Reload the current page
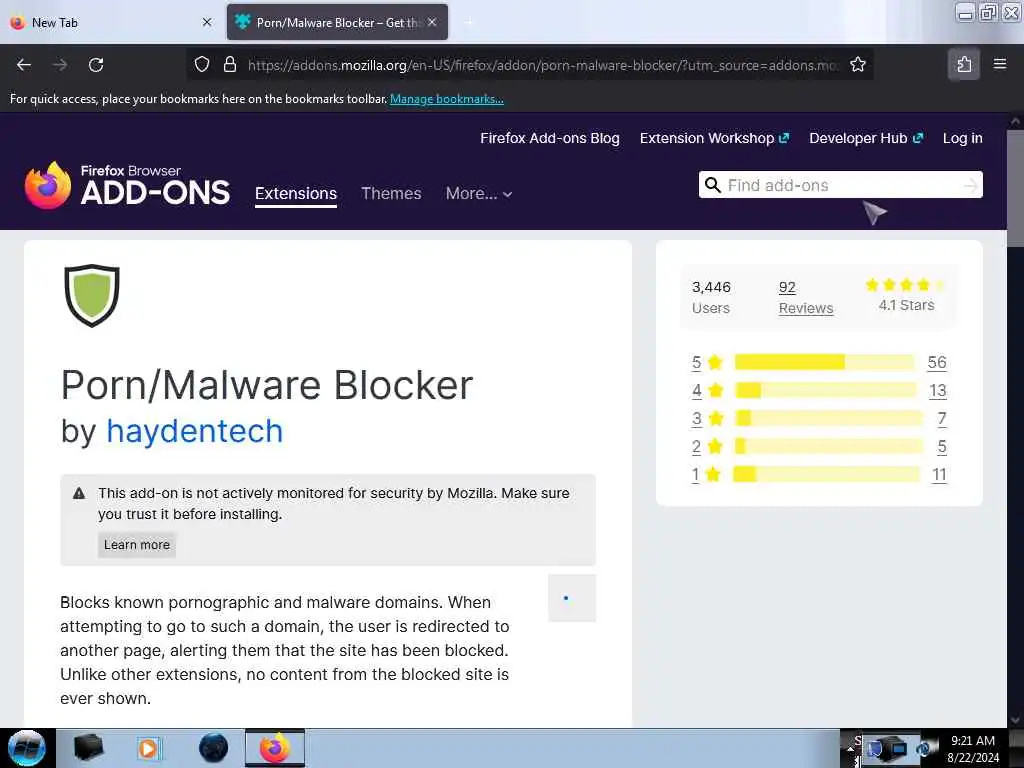The width and height of the screenshot is (1024, 768). click(x=96, y=65)
